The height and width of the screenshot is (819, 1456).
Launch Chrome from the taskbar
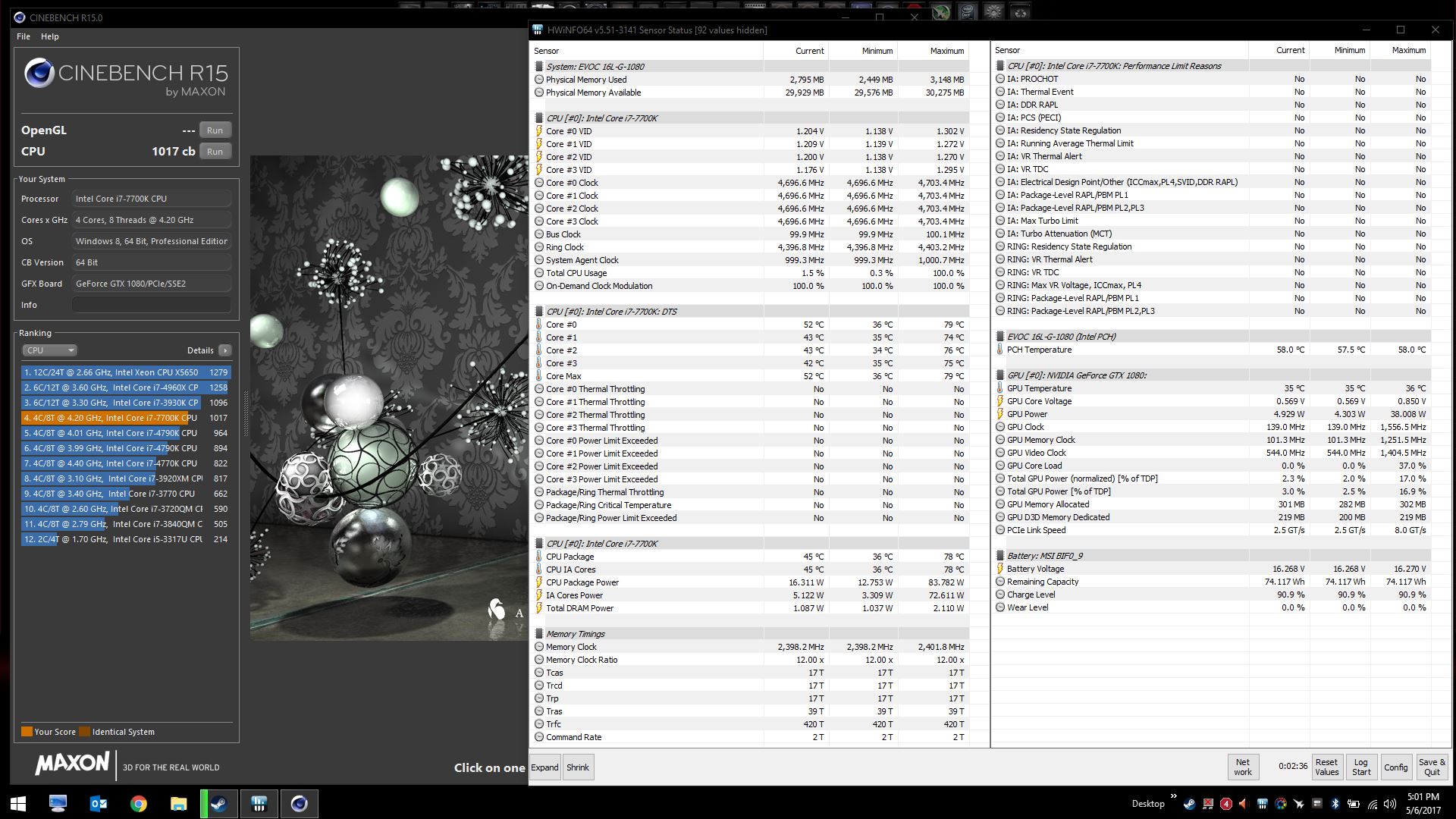[x=139, y=804]
